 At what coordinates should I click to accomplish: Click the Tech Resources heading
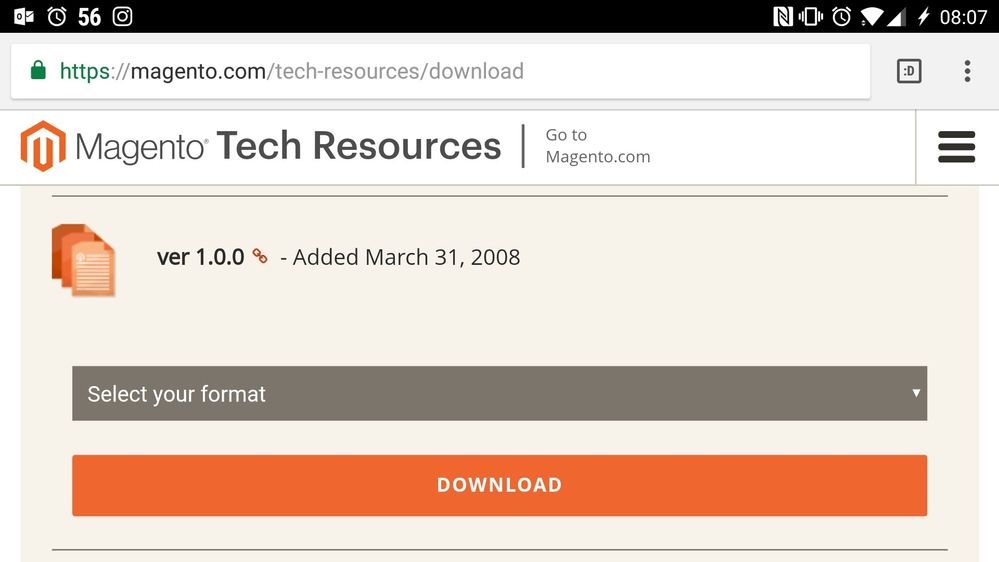pyautogui.click(x=359, y=145)
